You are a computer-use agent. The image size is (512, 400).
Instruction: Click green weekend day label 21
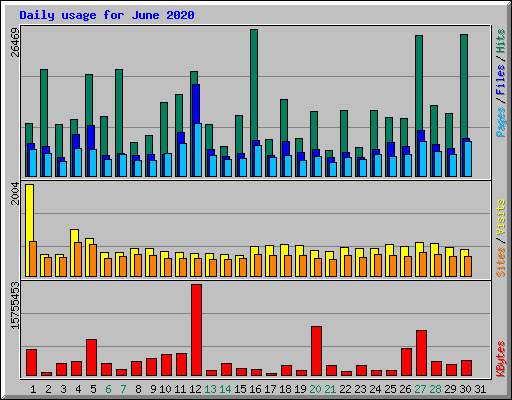click(x=330, y=389)
